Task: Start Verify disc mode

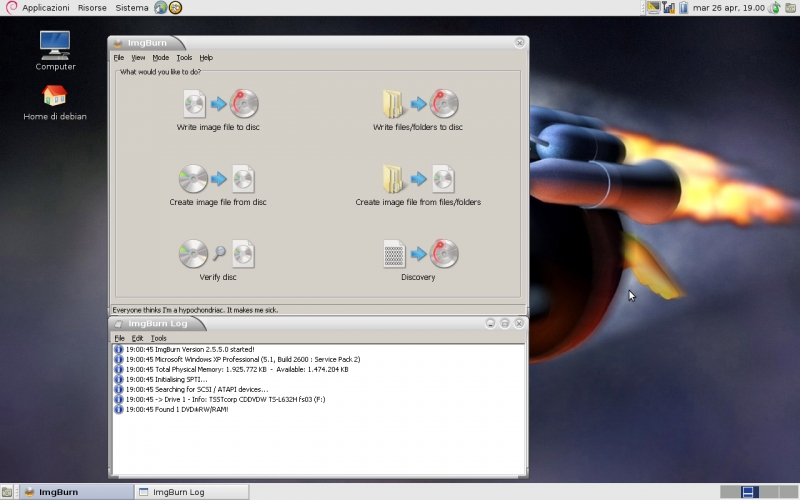Action: coord(218,260)
